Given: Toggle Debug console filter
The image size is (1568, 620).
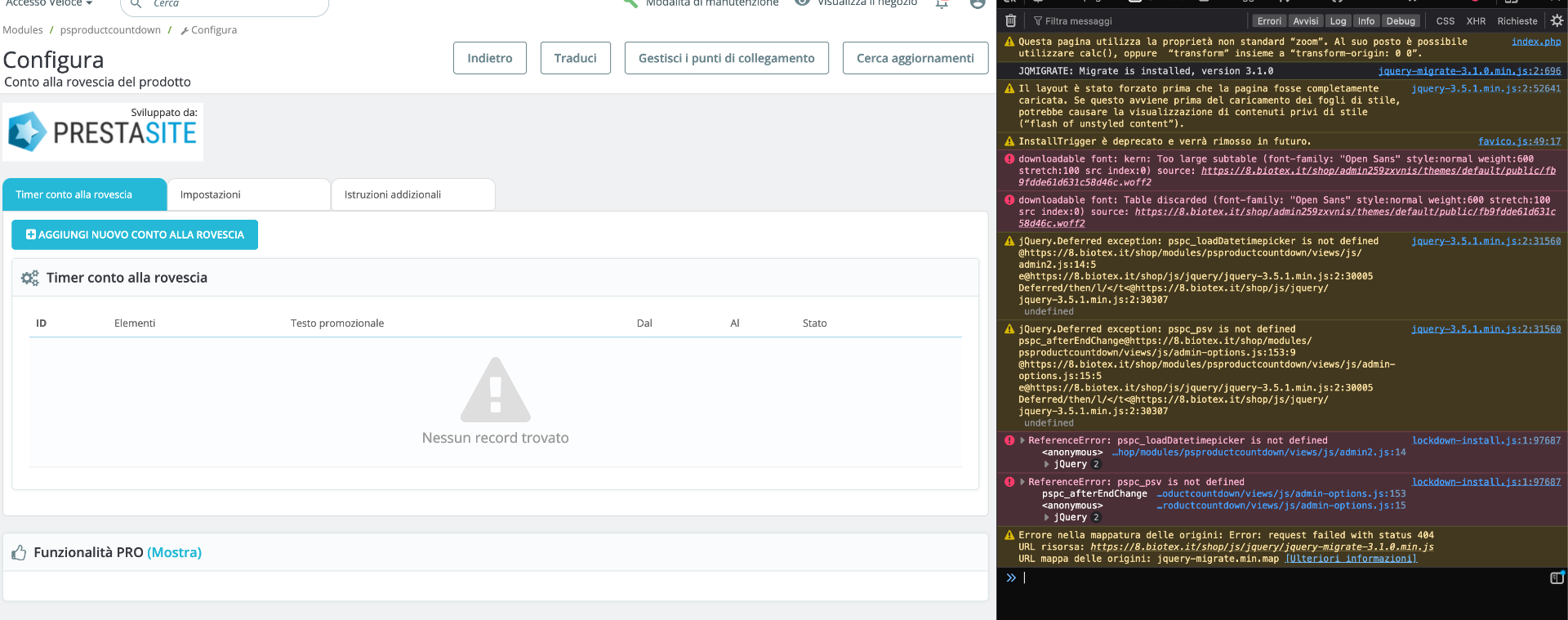Looking at the screenshot, I should (1401, 21).
